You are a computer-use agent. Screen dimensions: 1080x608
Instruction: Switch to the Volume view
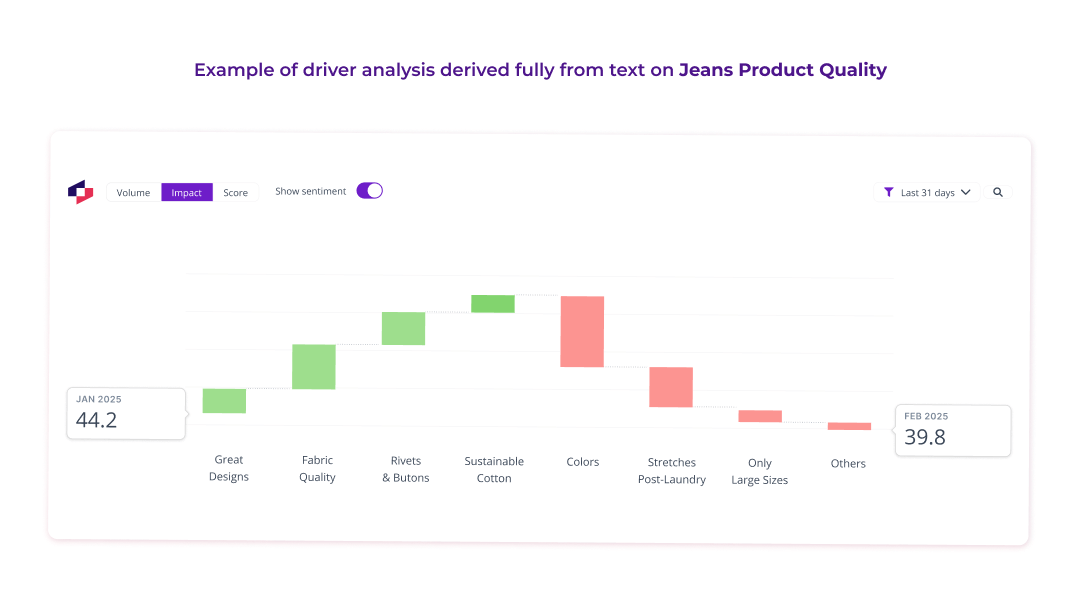point(132,192)
